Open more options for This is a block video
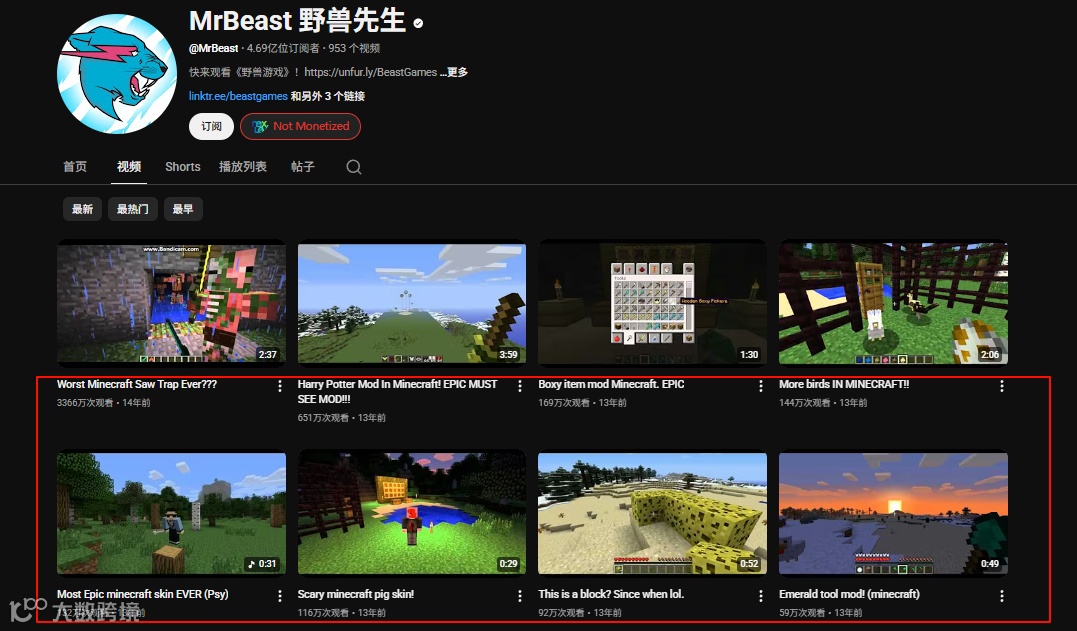Viewport: 1077px width, 631px height. (x=760, y=595)
